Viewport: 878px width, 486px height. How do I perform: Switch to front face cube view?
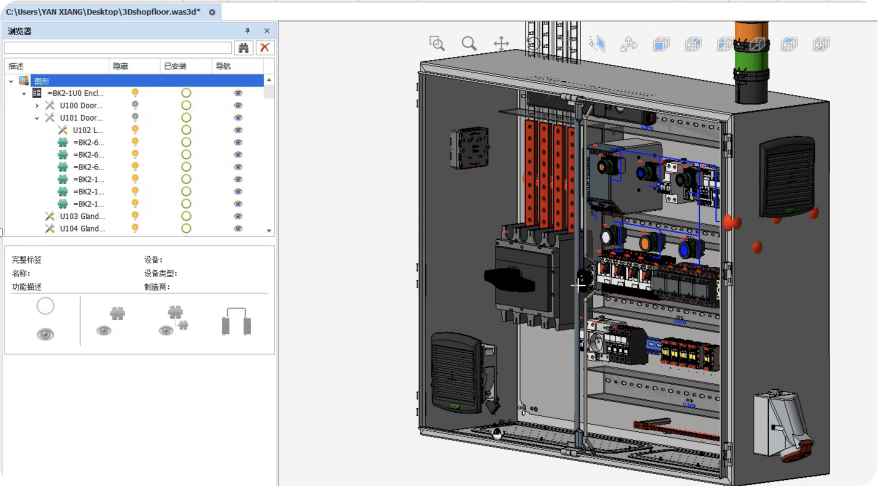[x=661, y=44]
